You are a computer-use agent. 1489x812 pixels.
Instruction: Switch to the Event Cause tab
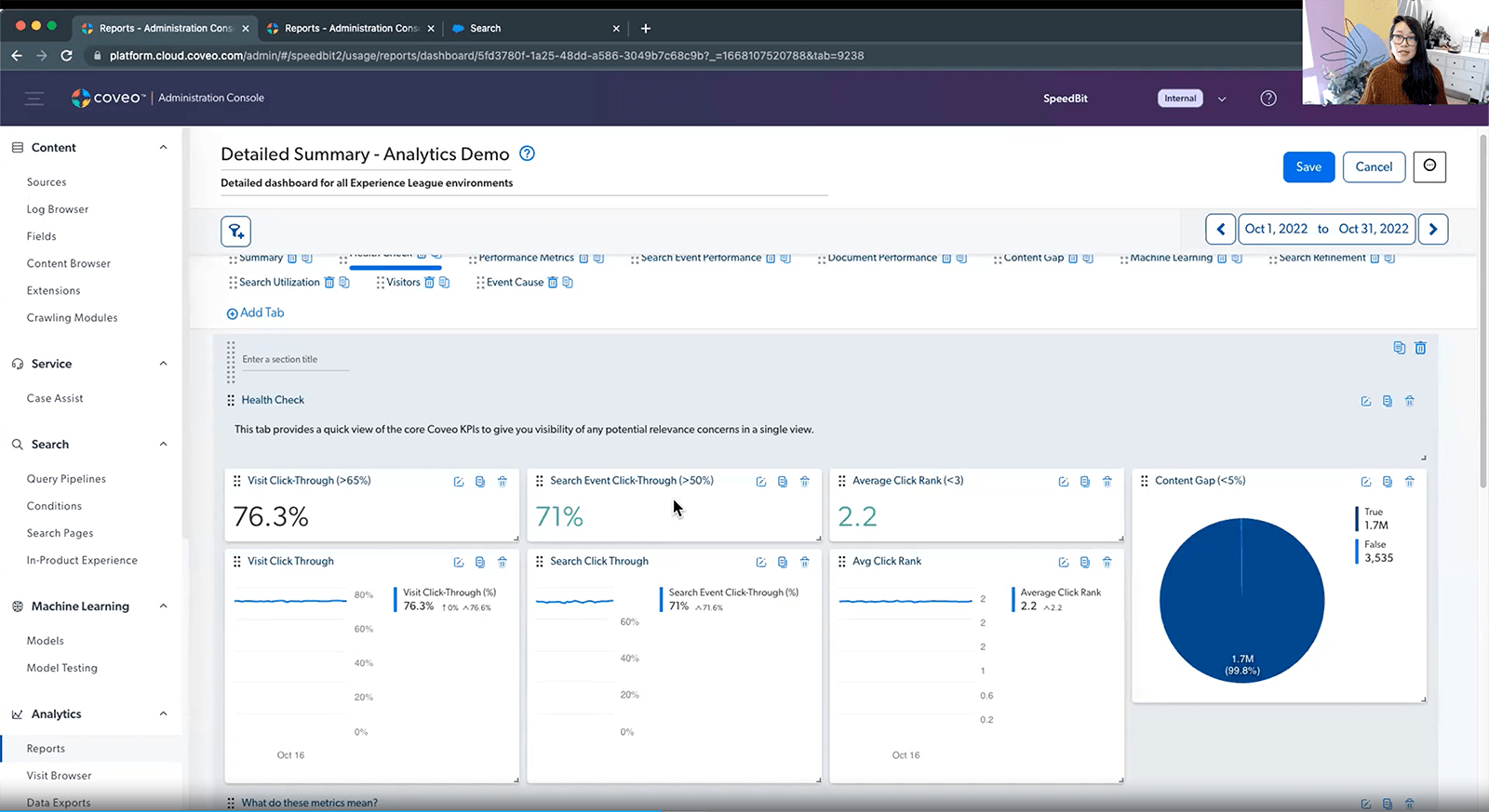(515, 283)
